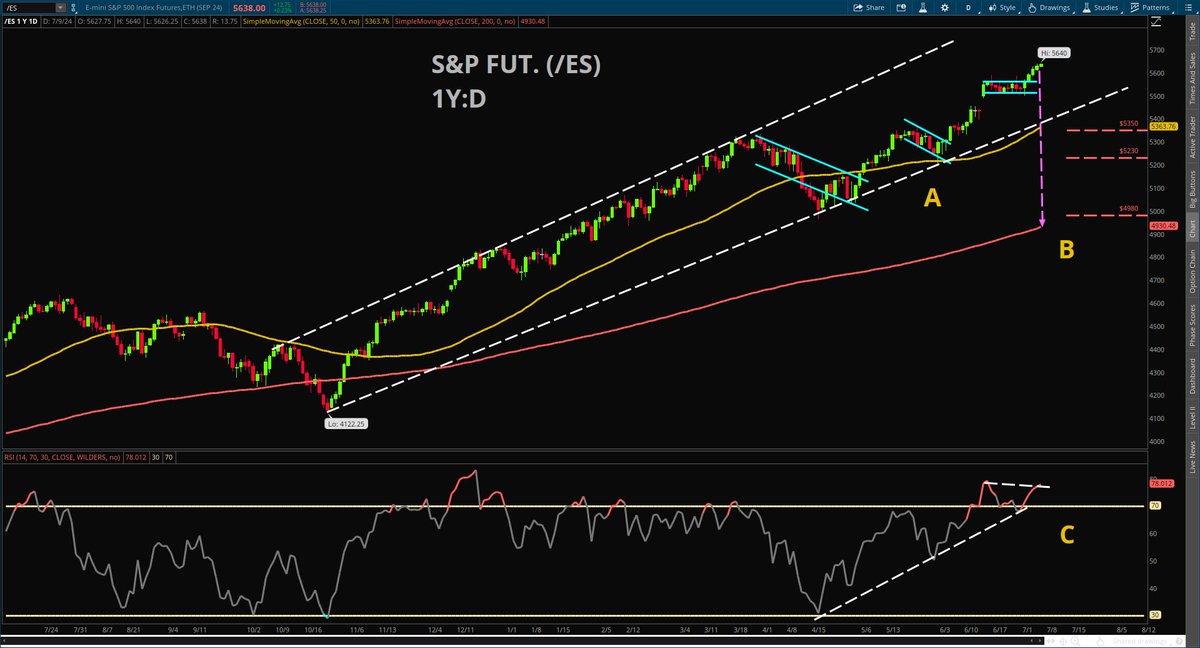Click the Hi: 5640 price bubble

click(x=1053, y=51)
